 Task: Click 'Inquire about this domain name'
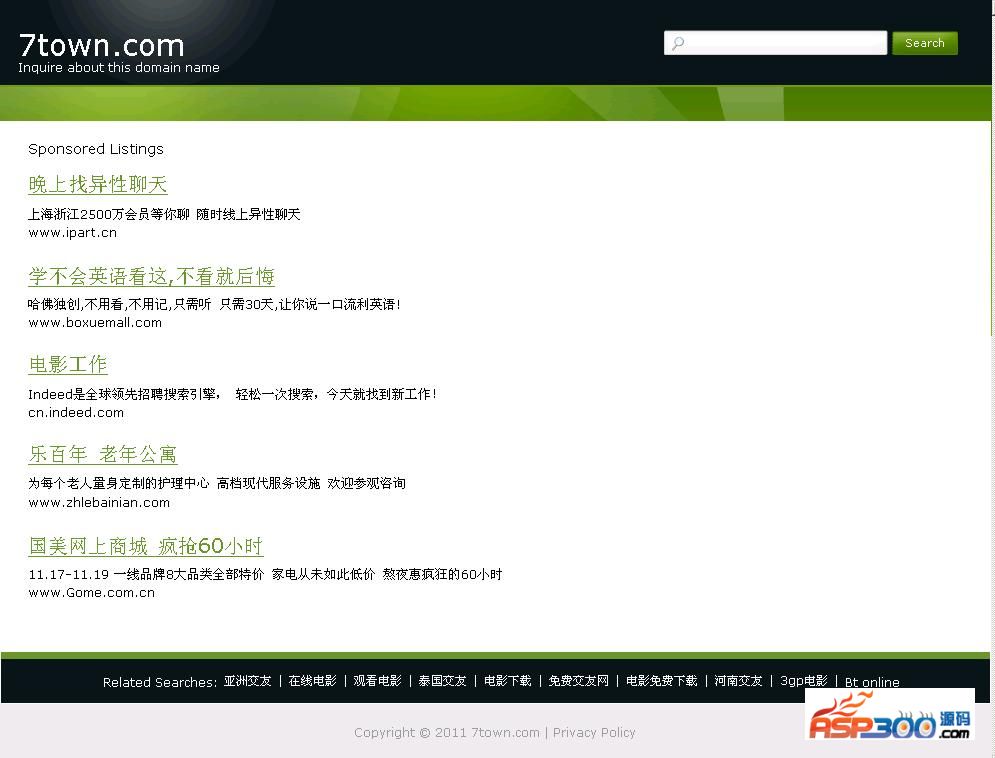click(x=119, y=67)
